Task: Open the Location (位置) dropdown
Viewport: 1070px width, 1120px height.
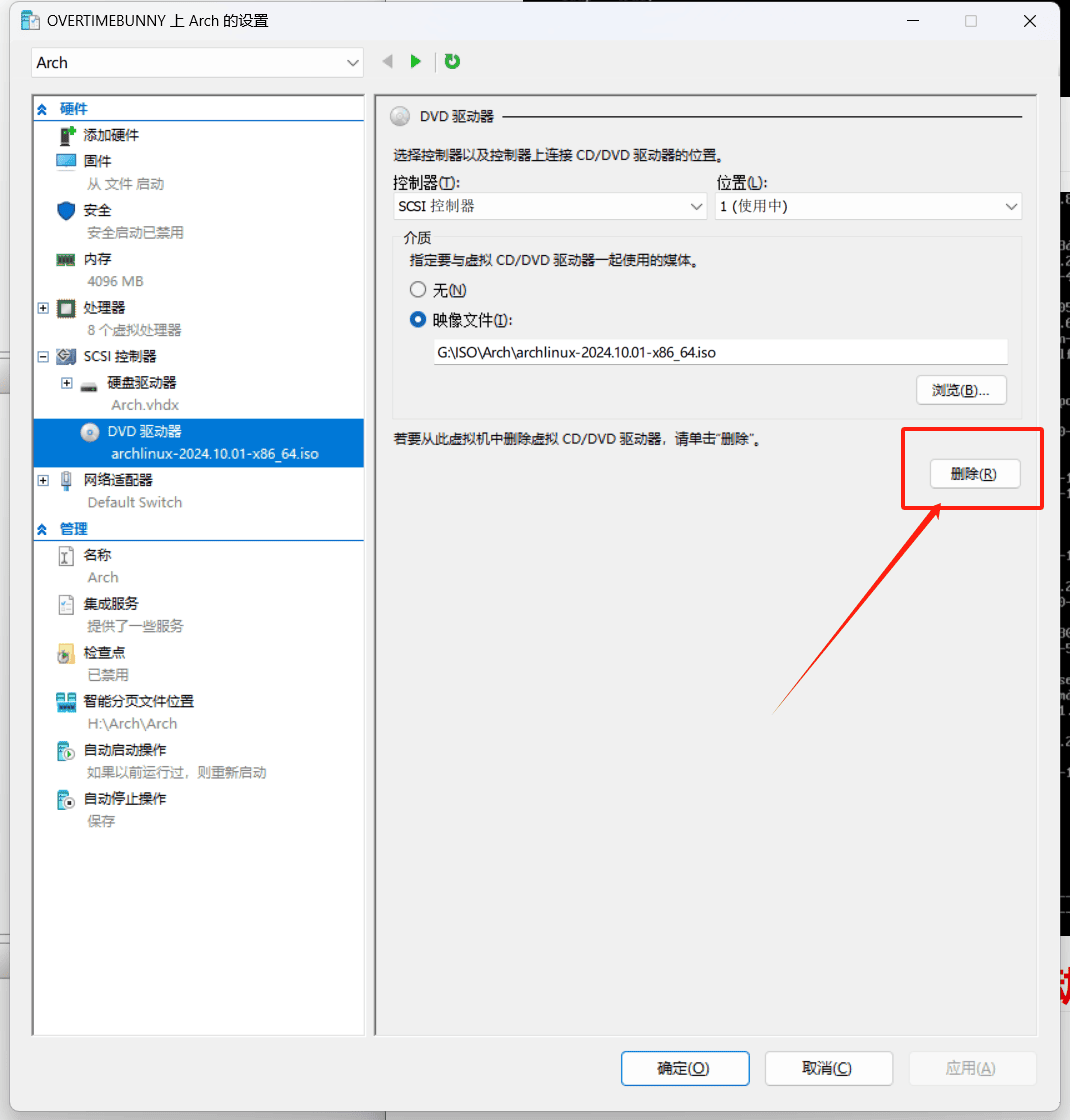Action: coord(867,206)
